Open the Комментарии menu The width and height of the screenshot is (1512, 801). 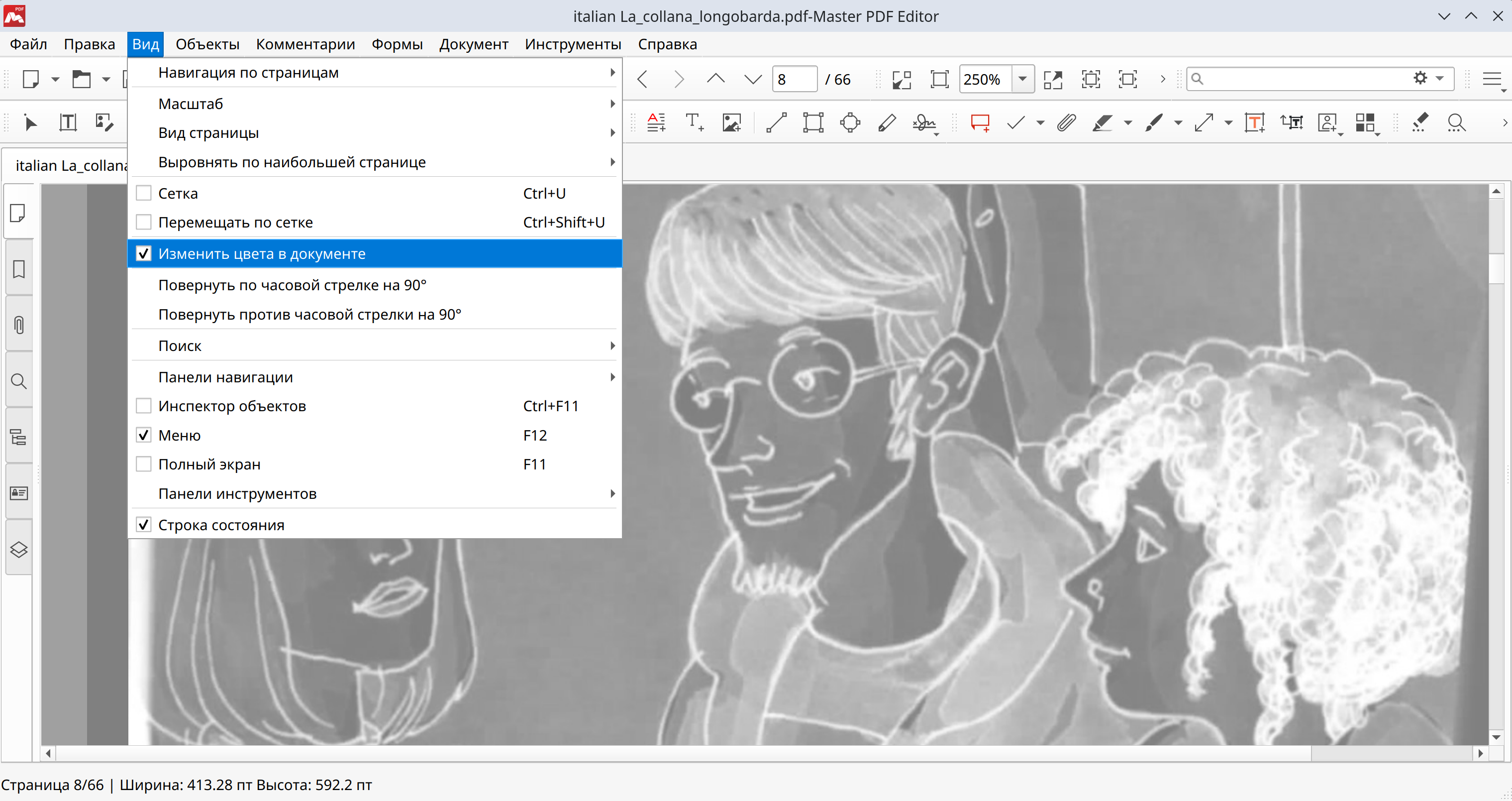pyautogui.click(x=305, y=44)
